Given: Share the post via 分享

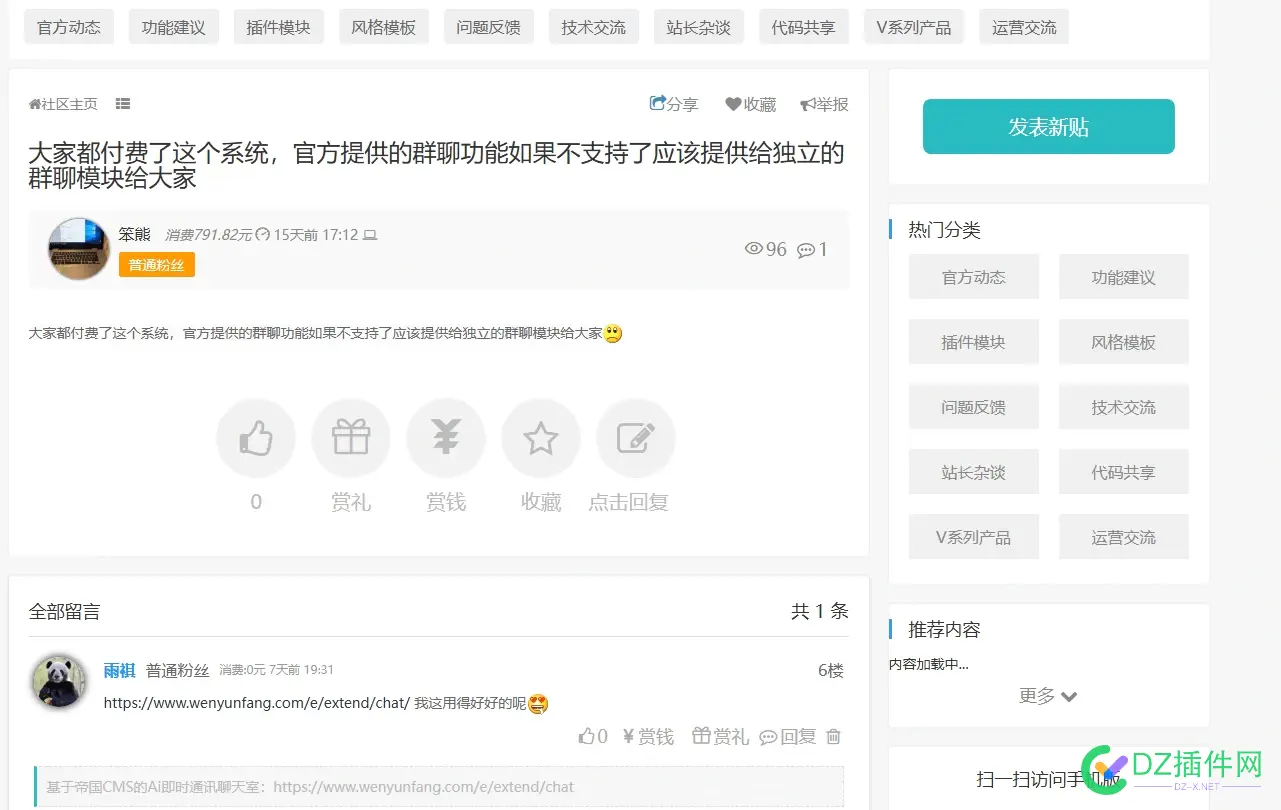Looking at the screenshot, I should [674, 104].
